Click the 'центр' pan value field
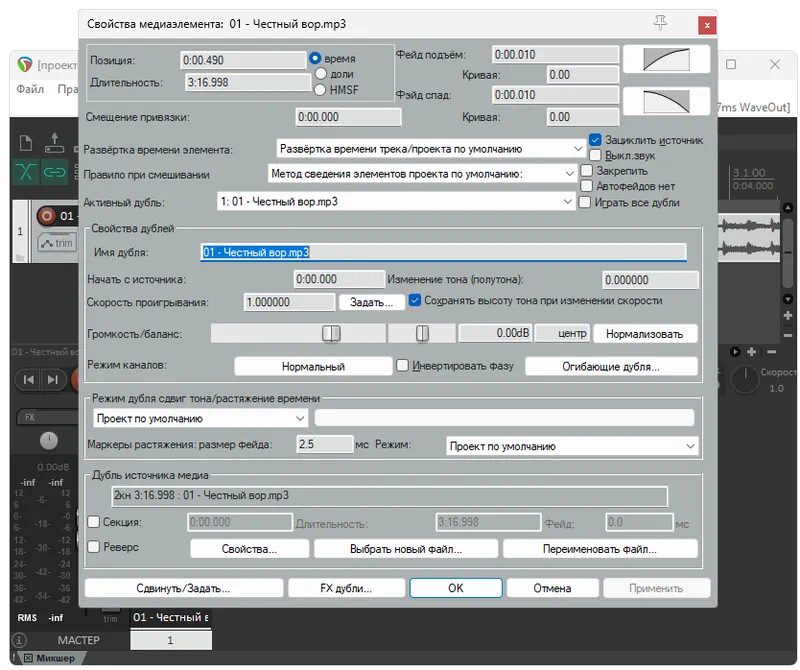 coord(562,333)
